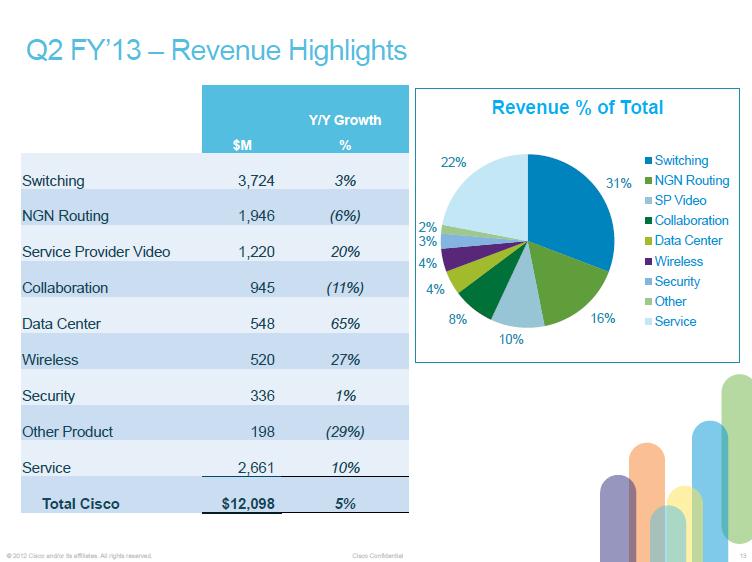Select the $M column header

tap(241, 146)
